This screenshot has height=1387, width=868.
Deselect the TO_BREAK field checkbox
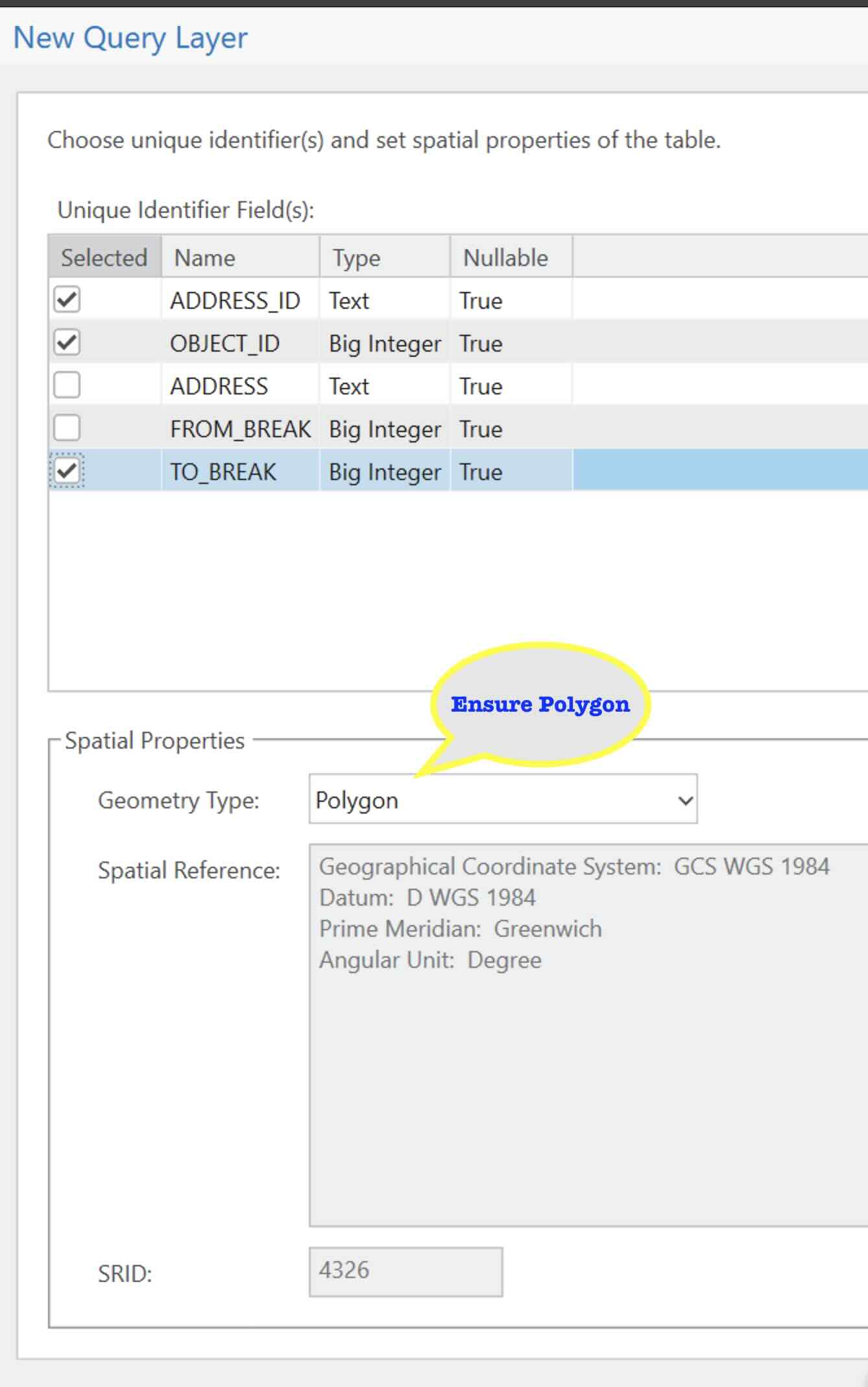67,471
